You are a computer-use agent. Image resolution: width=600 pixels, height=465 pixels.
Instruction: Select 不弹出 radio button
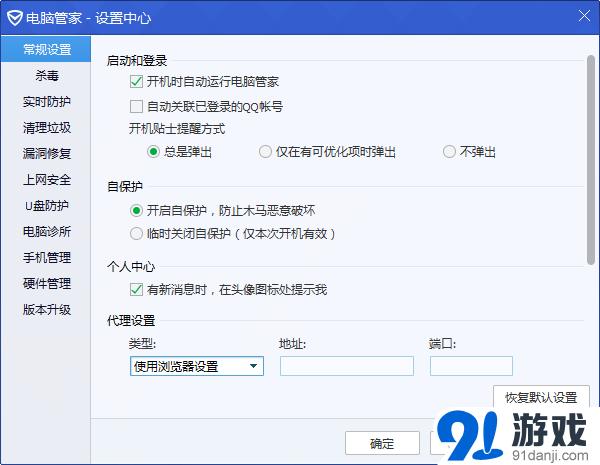pos(449,152)
